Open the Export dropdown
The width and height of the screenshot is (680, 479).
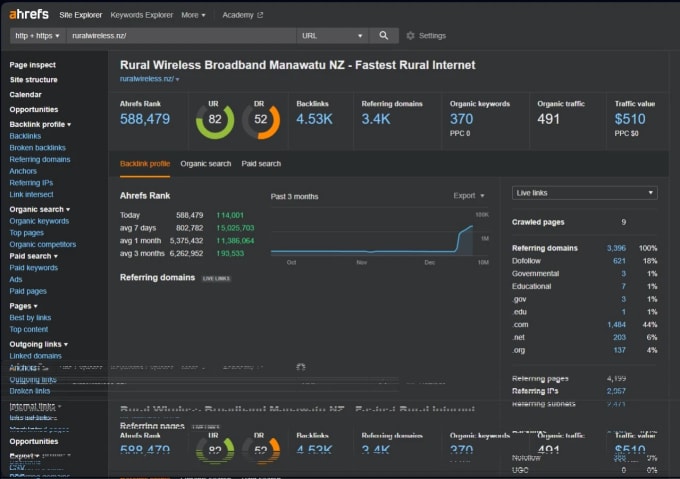coord(468,196)
